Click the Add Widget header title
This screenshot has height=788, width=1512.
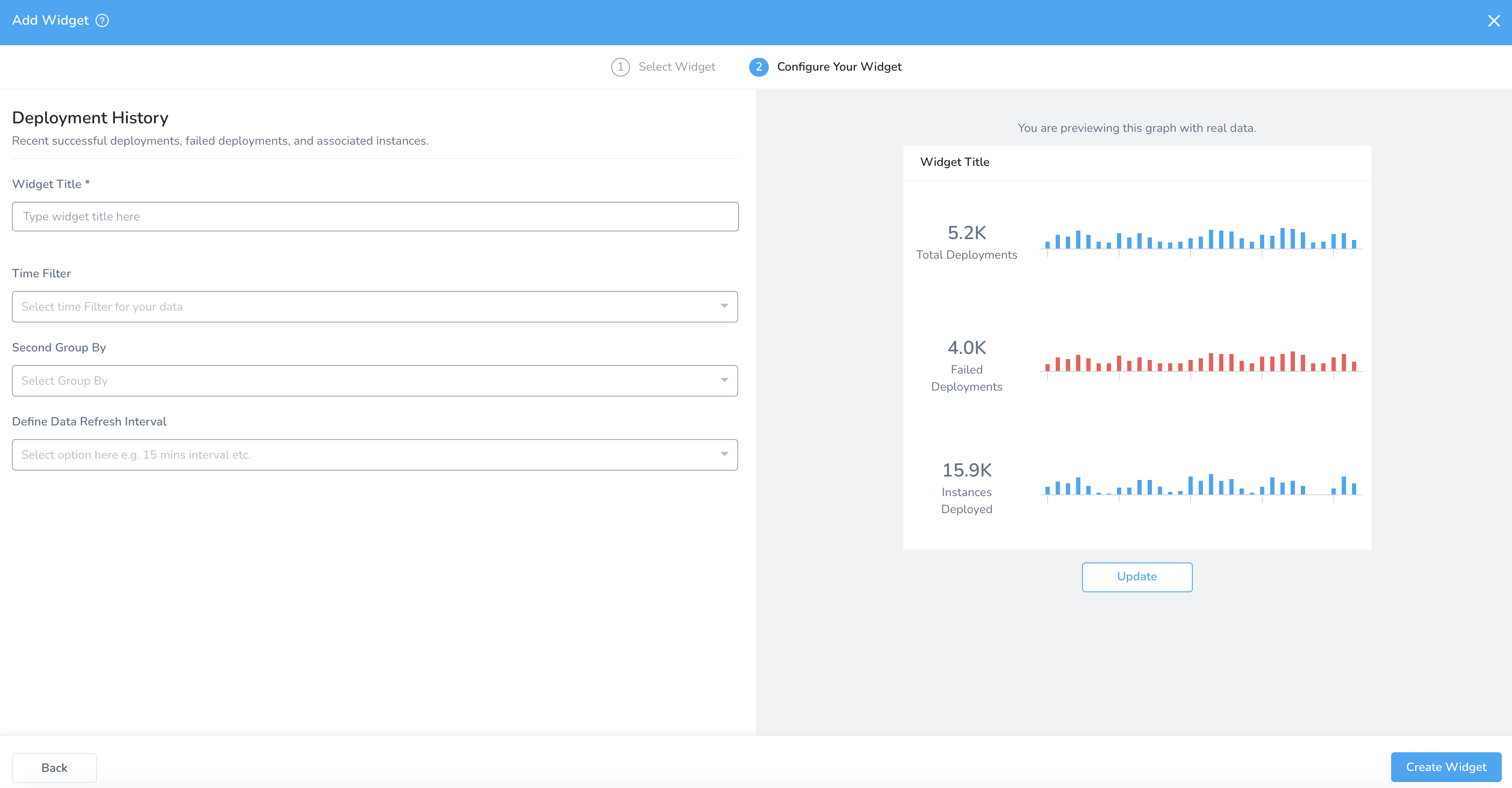coord(51,20)
